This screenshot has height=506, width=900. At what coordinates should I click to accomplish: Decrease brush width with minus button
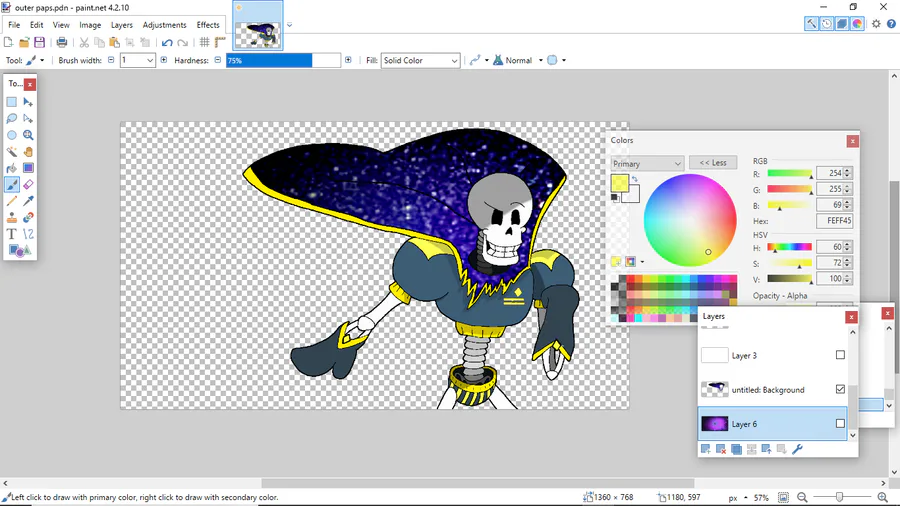tap(111, 60)
